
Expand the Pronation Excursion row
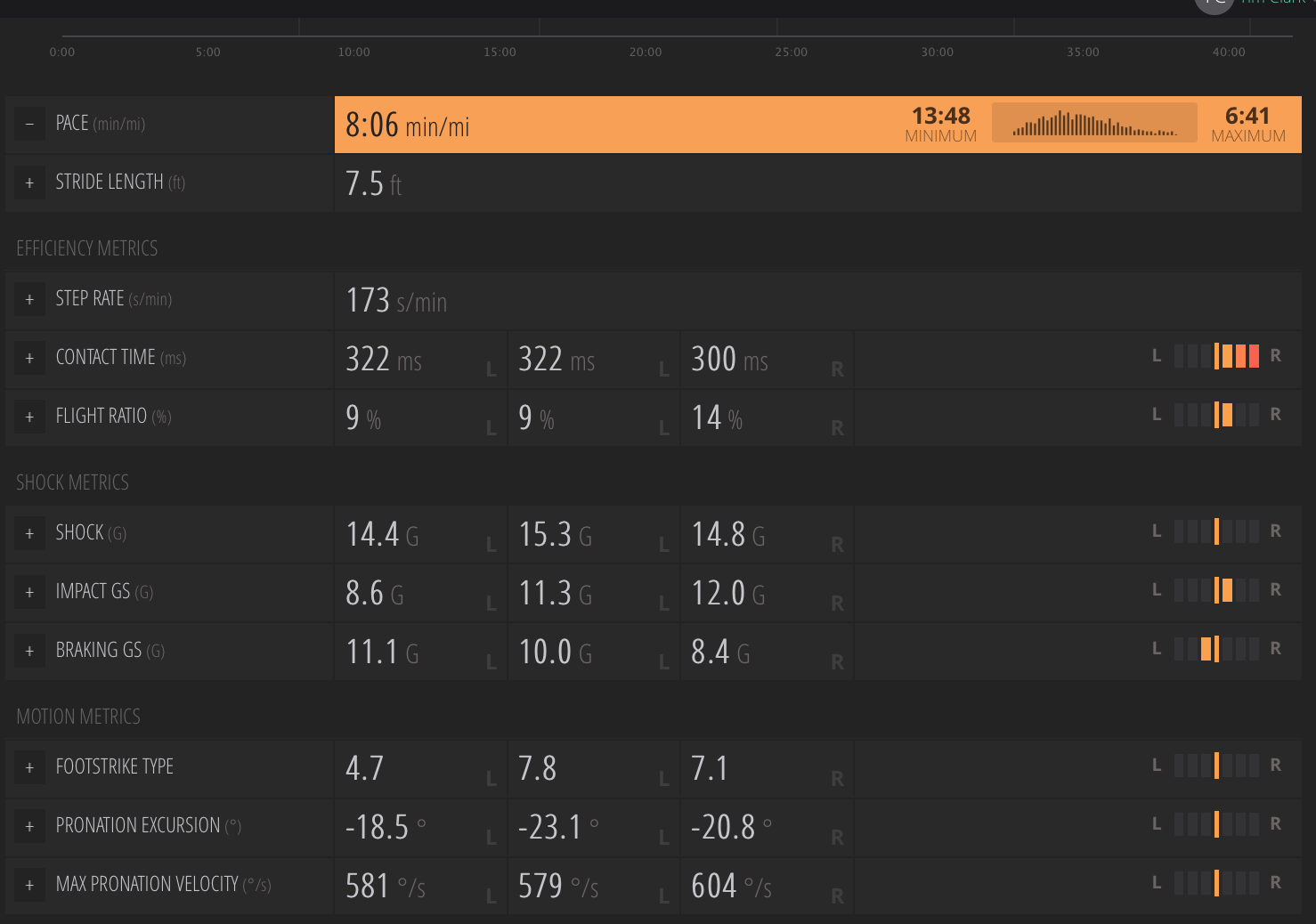click(x=29, y=826)
